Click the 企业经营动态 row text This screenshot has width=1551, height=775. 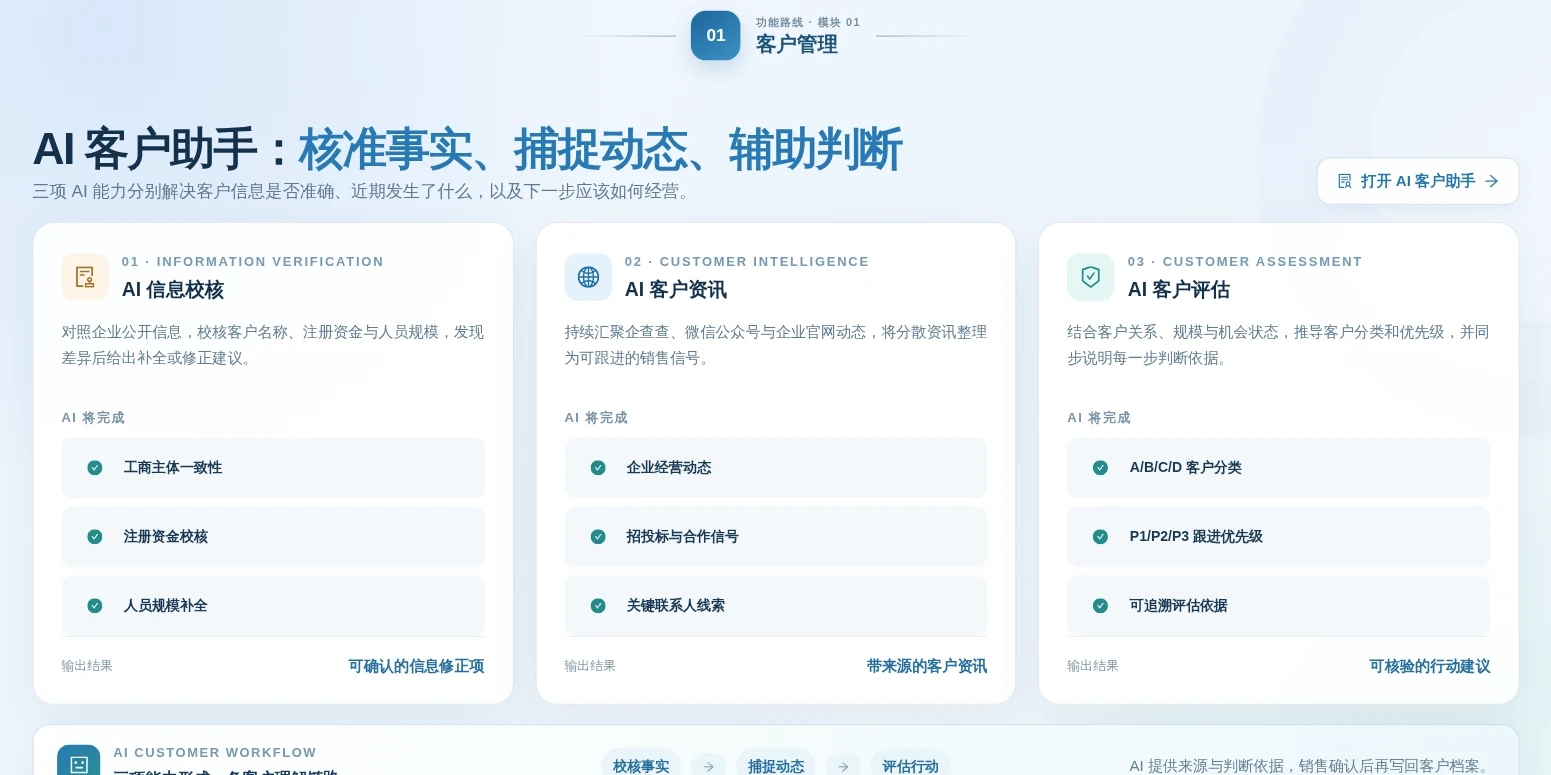669,468
